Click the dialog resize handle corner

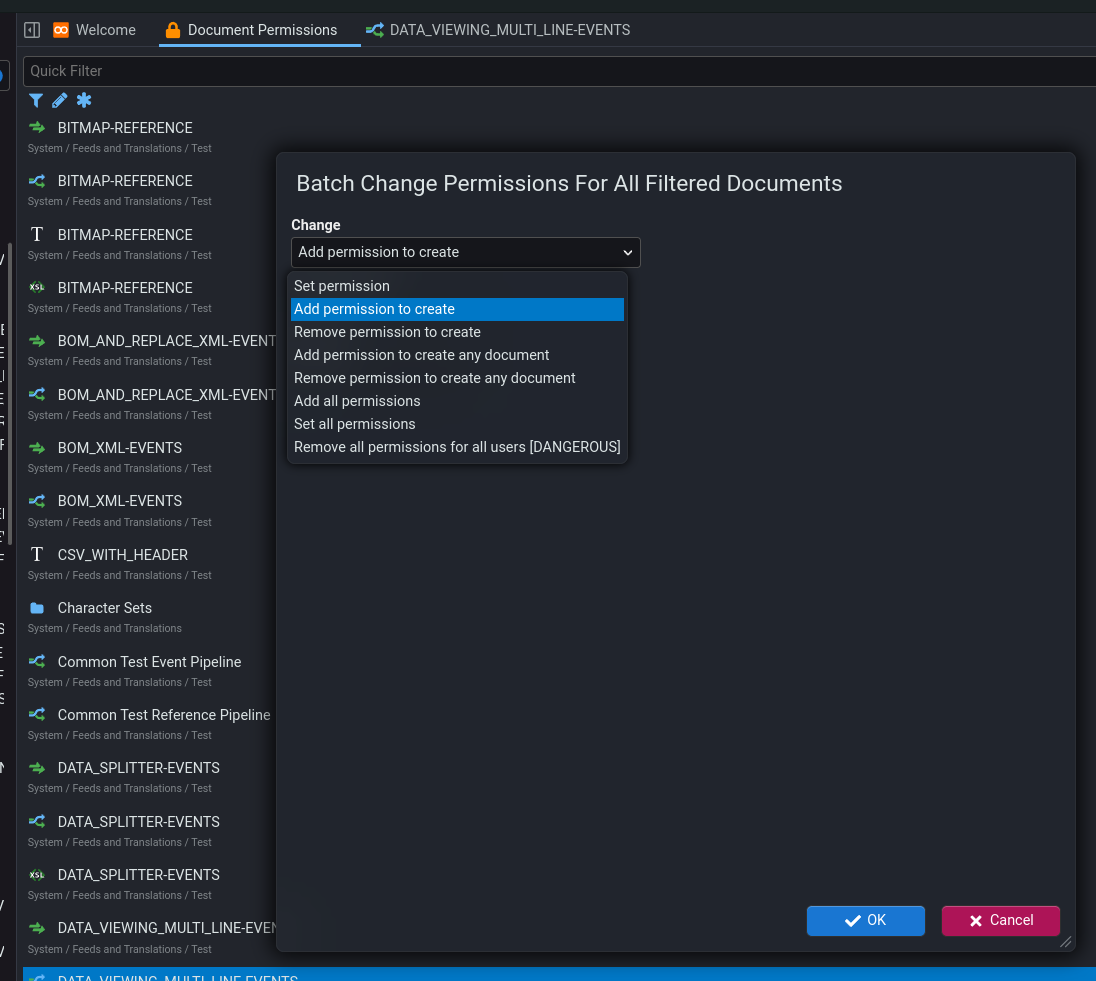coord(1065,941)
